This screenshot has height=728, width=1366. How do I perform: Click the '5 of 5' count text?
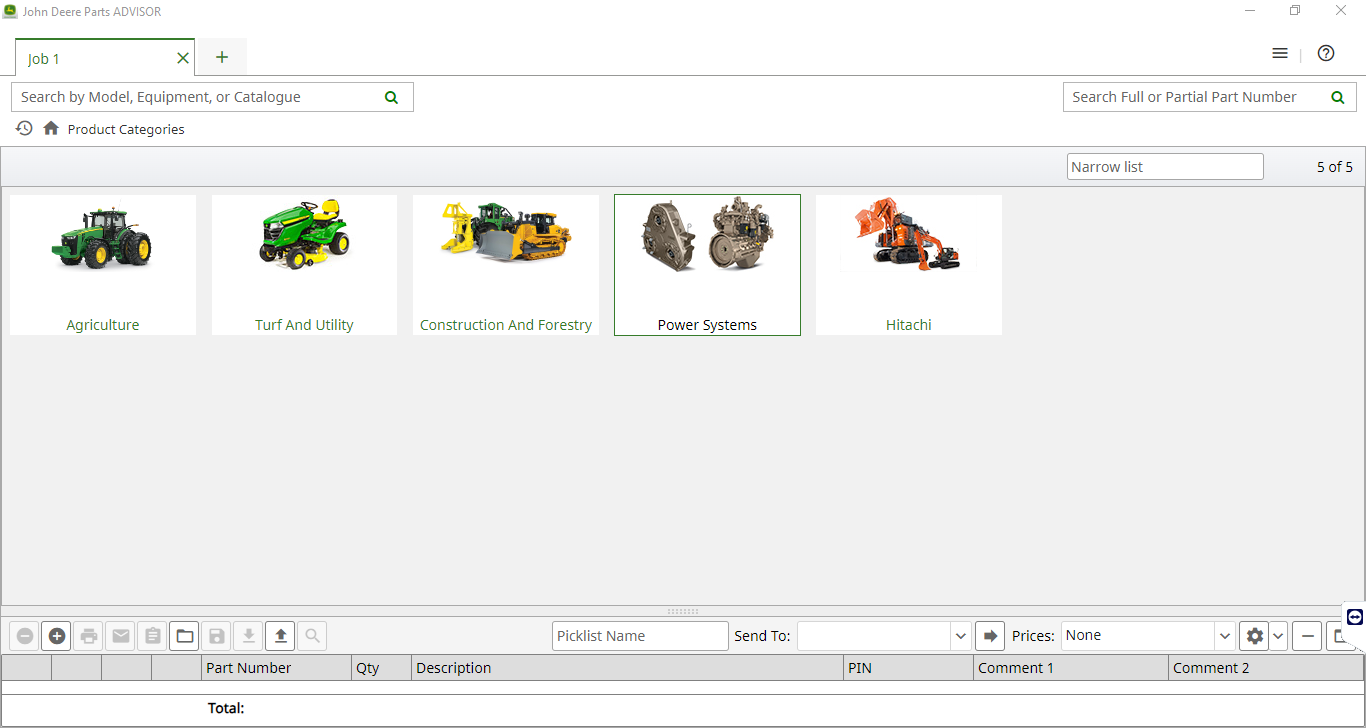point(1334,167)
